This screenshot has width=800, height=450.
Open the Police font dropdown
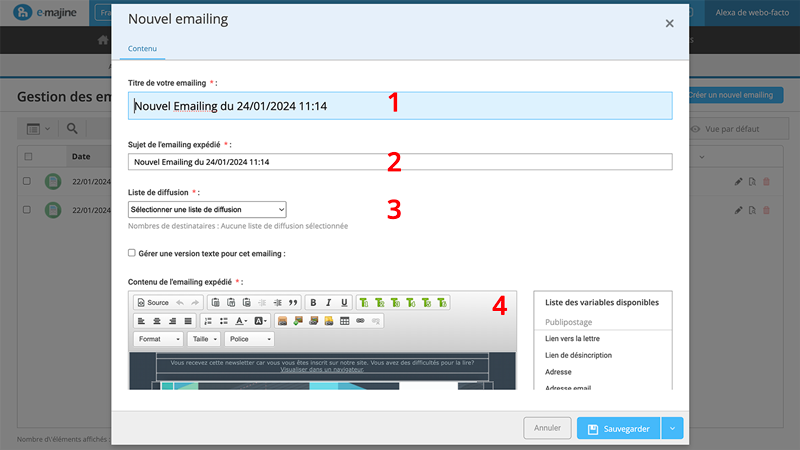(x=249, y=339)
